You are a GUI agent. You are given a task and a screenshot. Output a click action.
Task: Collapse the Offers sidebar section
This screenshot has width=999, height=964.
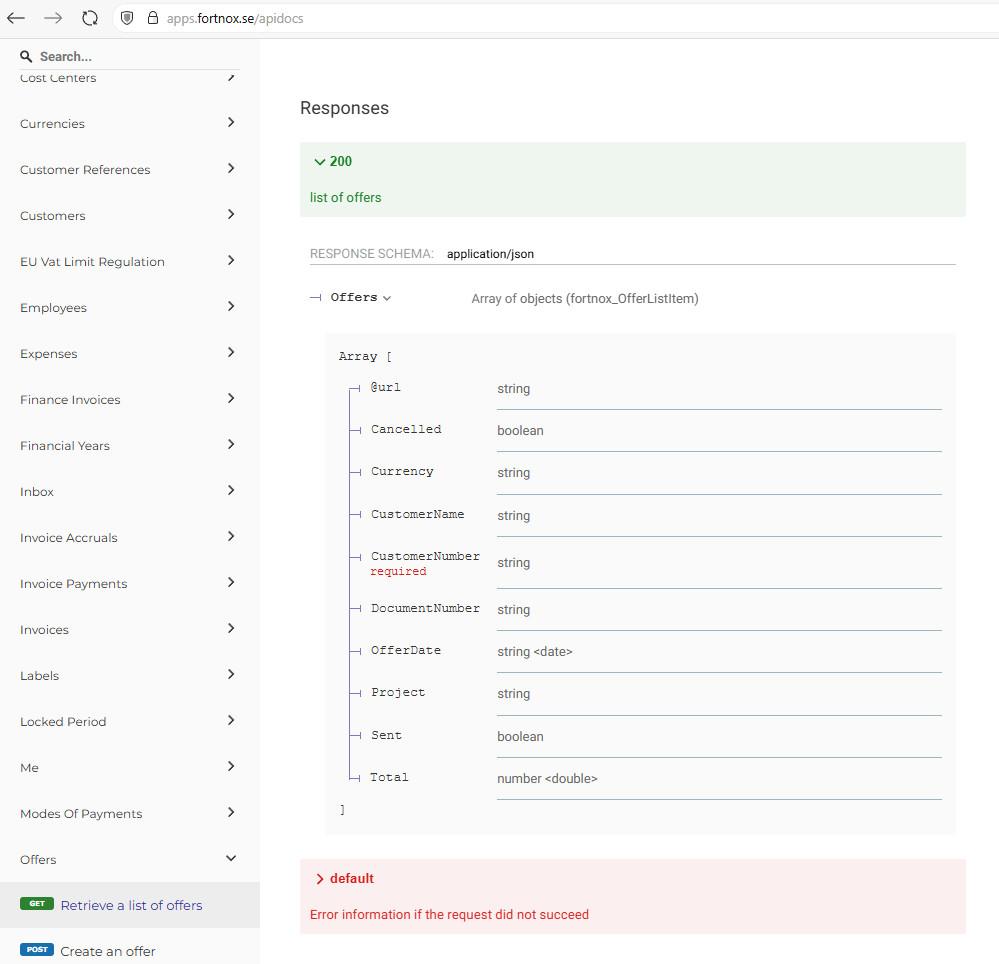point(231,859)
